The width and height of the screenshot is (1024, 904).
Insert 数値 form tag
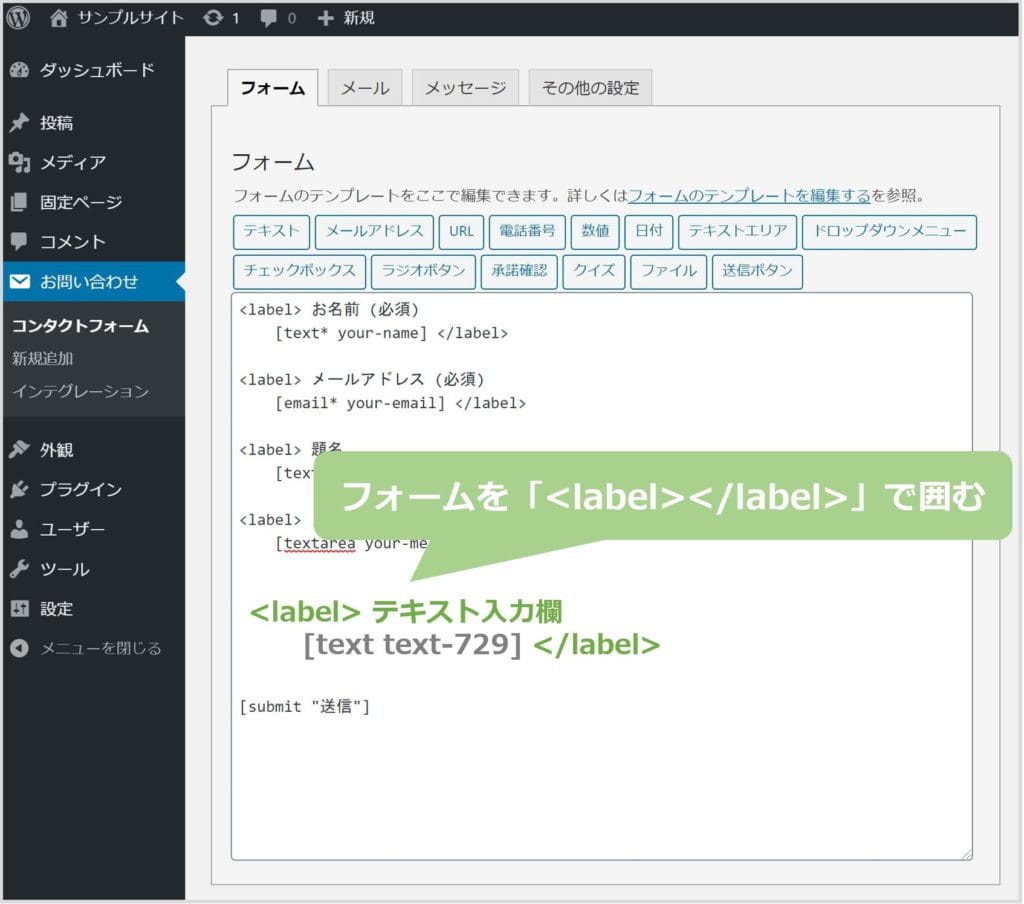(595, 231)
